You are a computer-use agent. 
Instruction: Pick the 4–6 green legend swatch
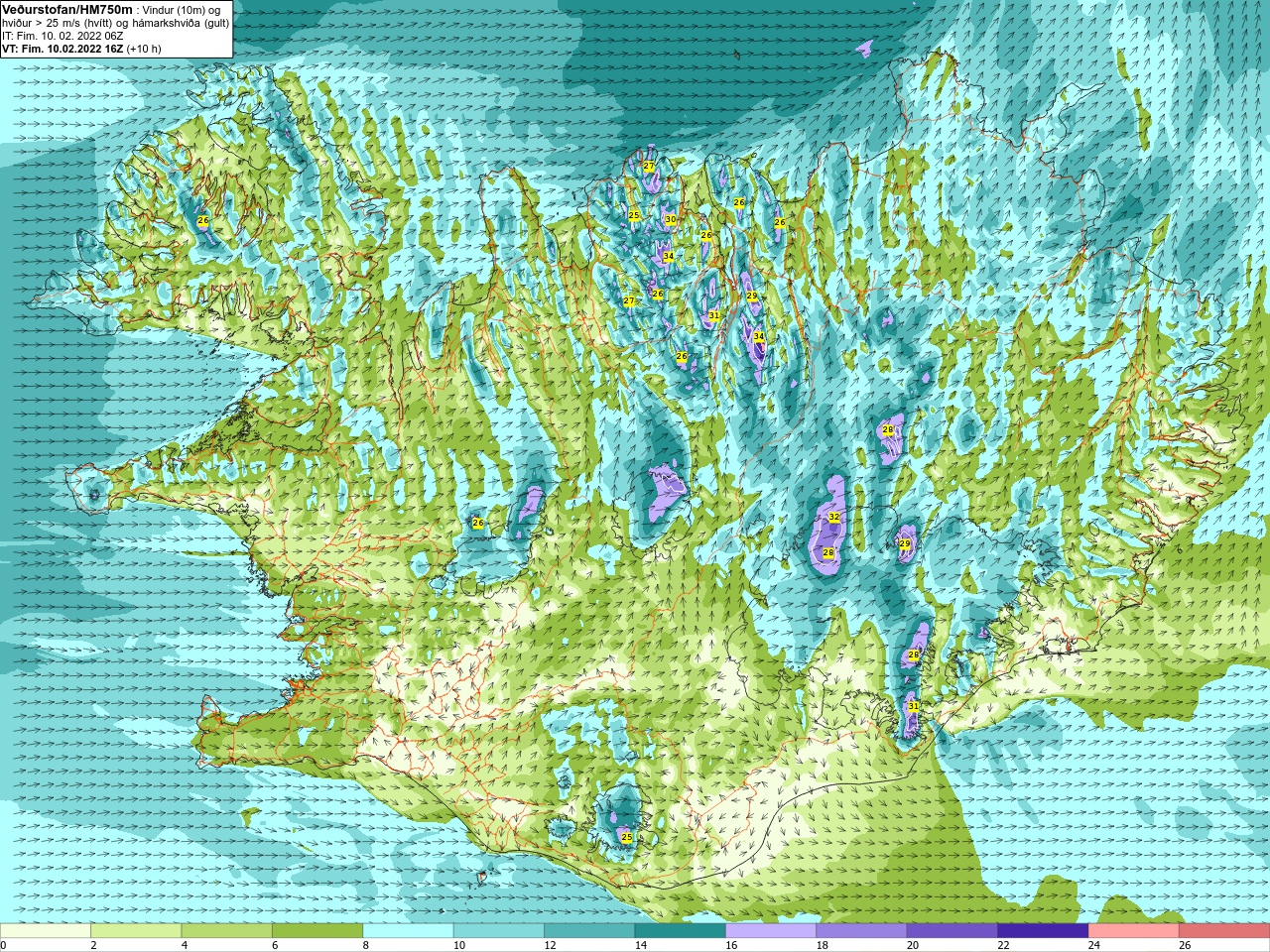(x=226, y=931)
